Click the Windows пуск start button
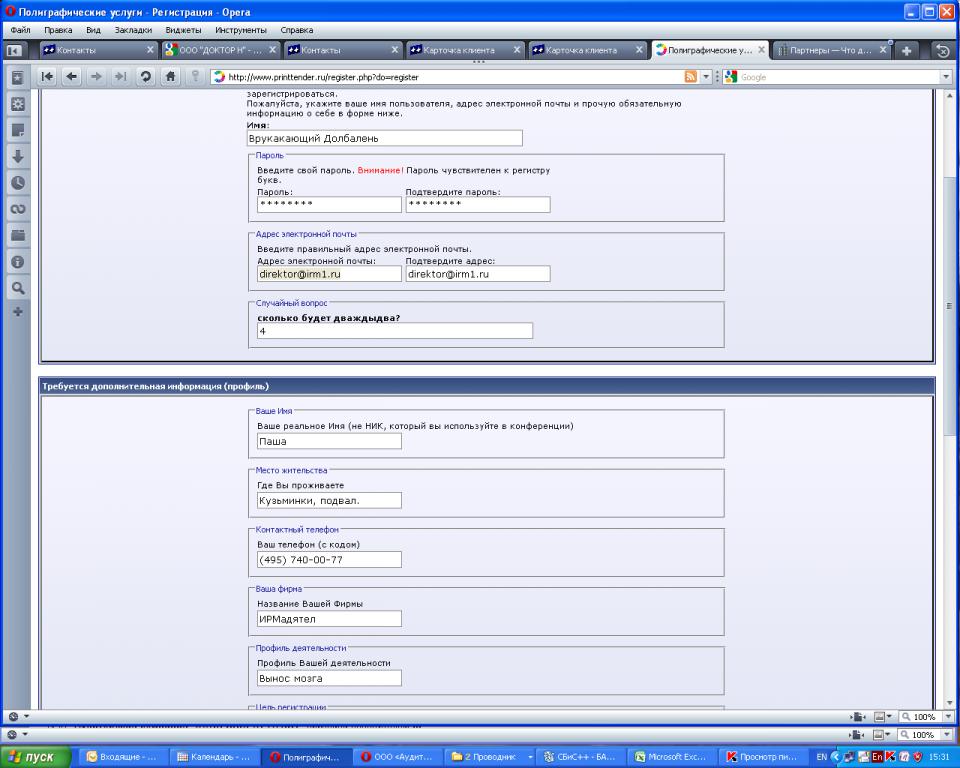Viewport: 960px width, 768px height. point(37,757)
